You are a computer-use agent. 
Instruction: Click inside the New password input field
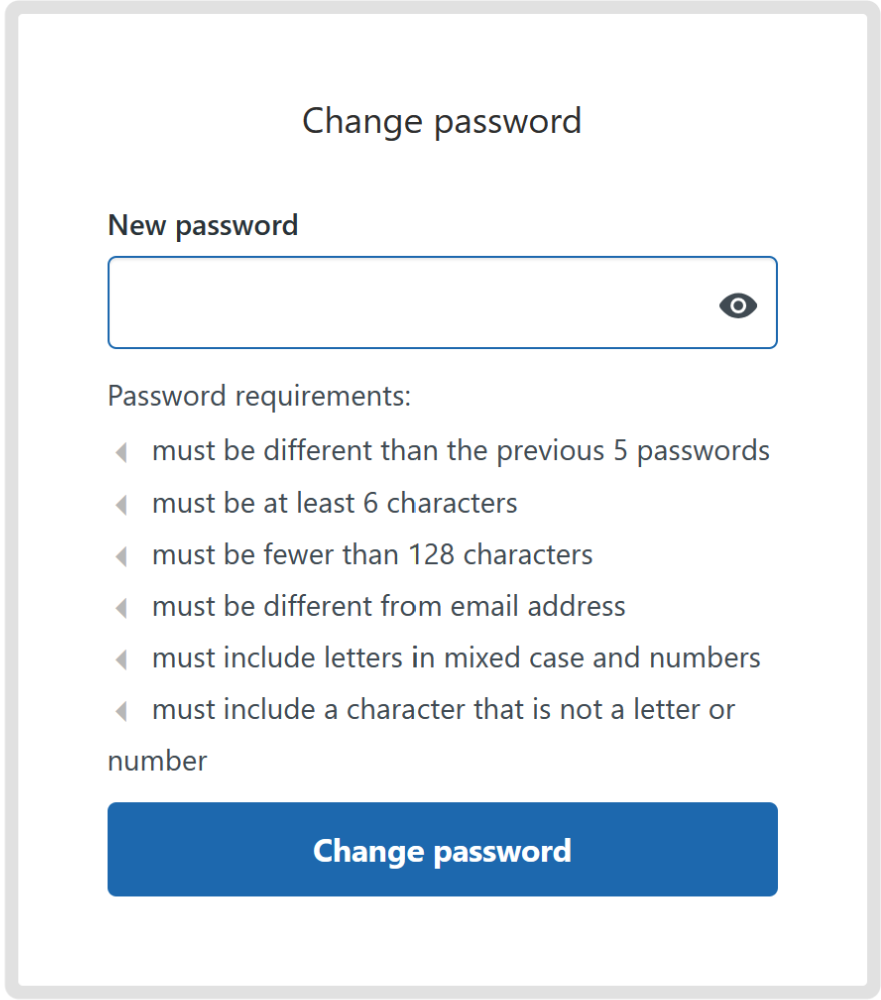coord(420,302)
